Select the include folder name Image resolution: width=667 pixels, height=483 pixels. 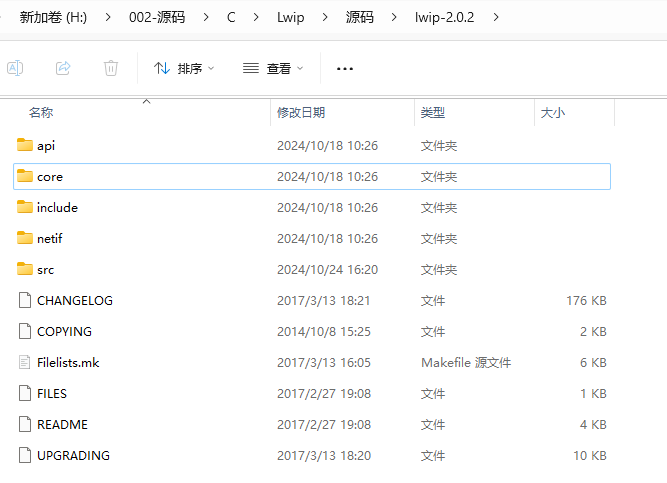pyautogui.click(x=57, y=208)
